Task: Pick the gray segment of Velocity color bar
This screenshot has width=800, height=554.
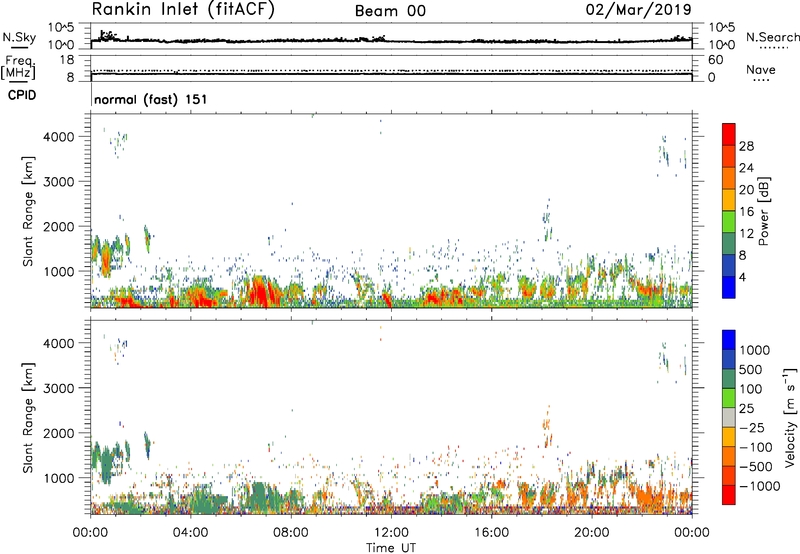Action: tap(729, 418)
